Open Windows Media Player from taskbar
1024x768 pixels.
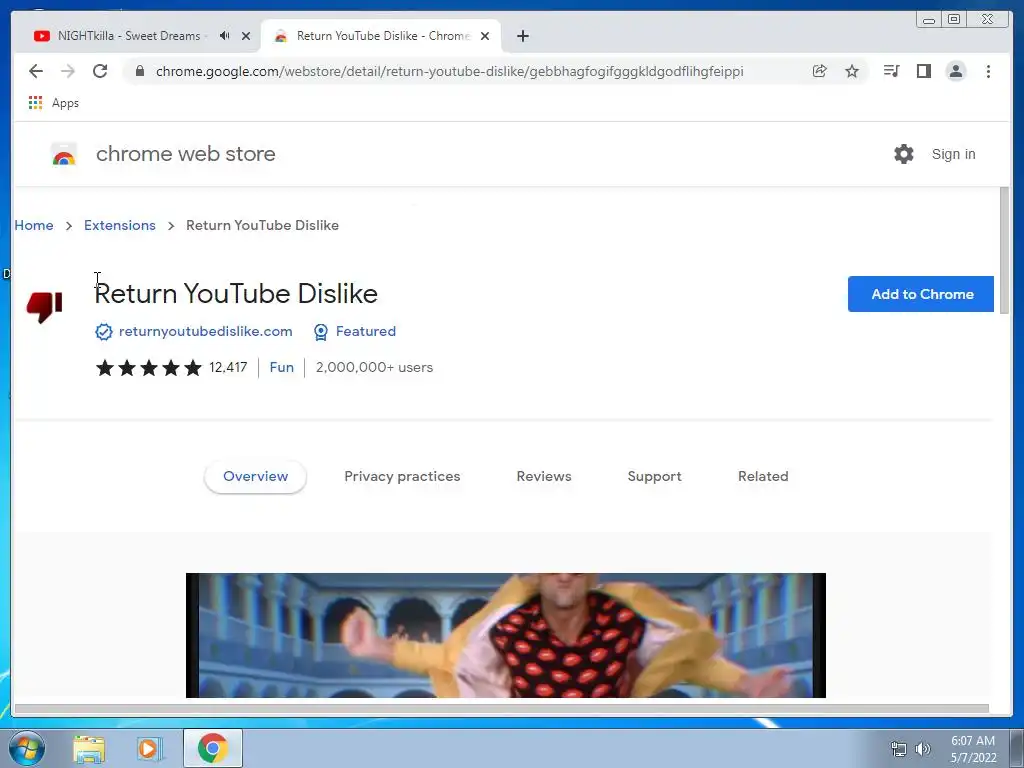(149, 749)
